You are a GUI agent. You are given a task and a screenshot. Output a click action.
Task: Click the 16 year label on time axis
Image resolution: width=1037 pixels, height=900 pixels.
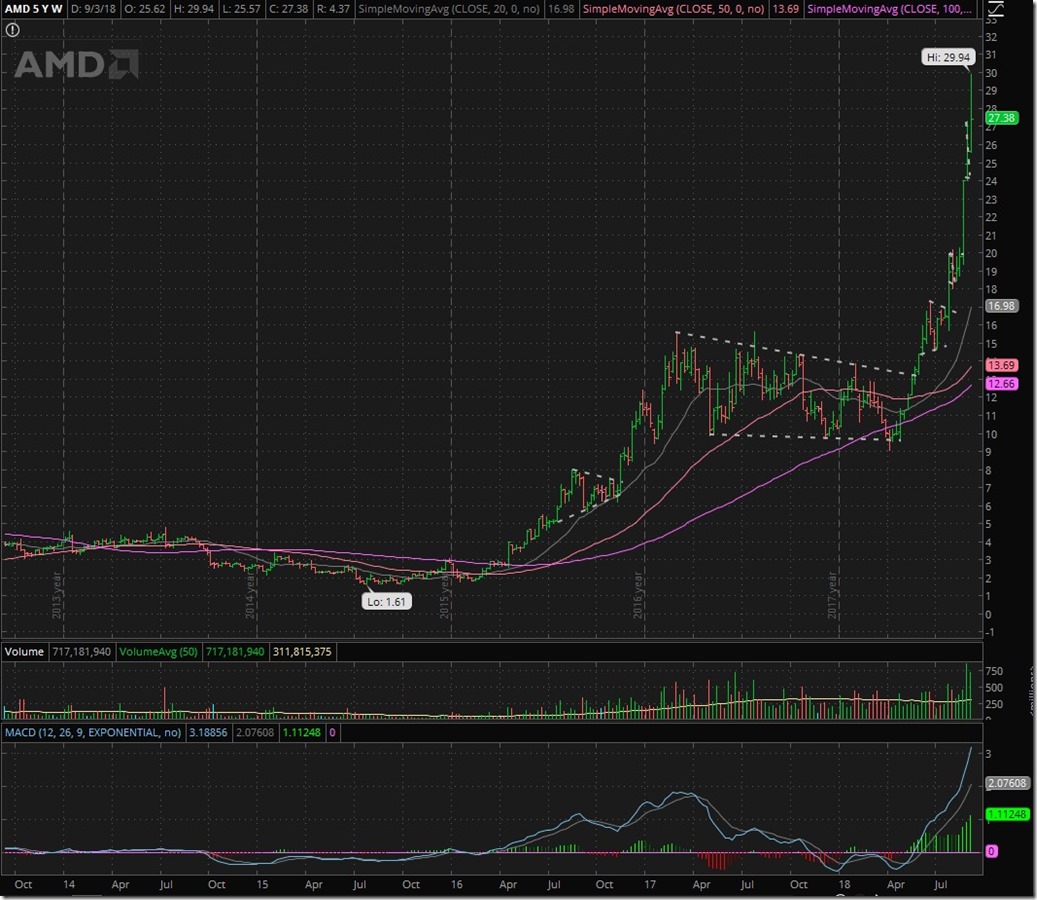pos(456,885)
